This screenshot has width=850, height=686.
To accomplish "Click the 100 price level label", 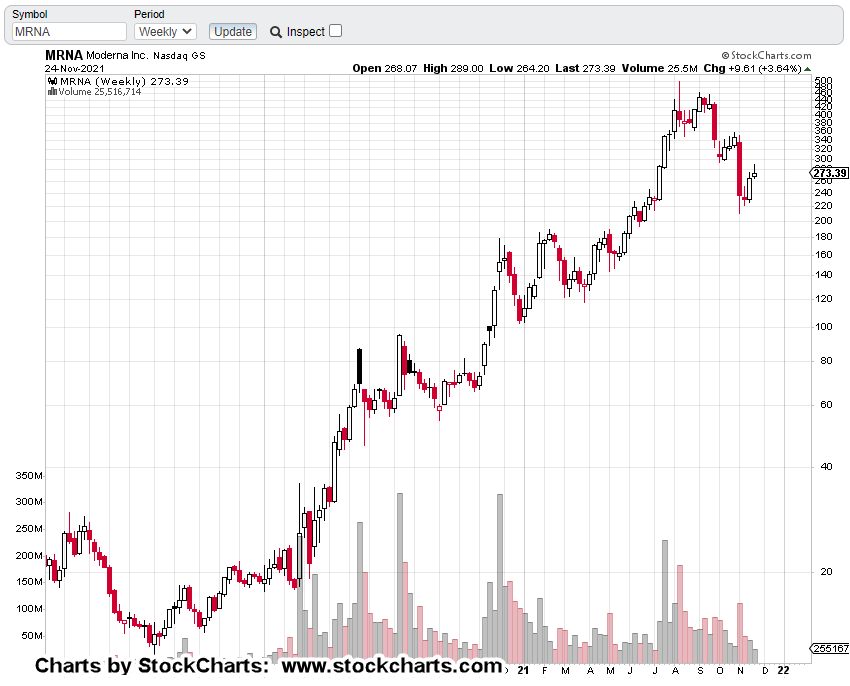I will 824,327.
